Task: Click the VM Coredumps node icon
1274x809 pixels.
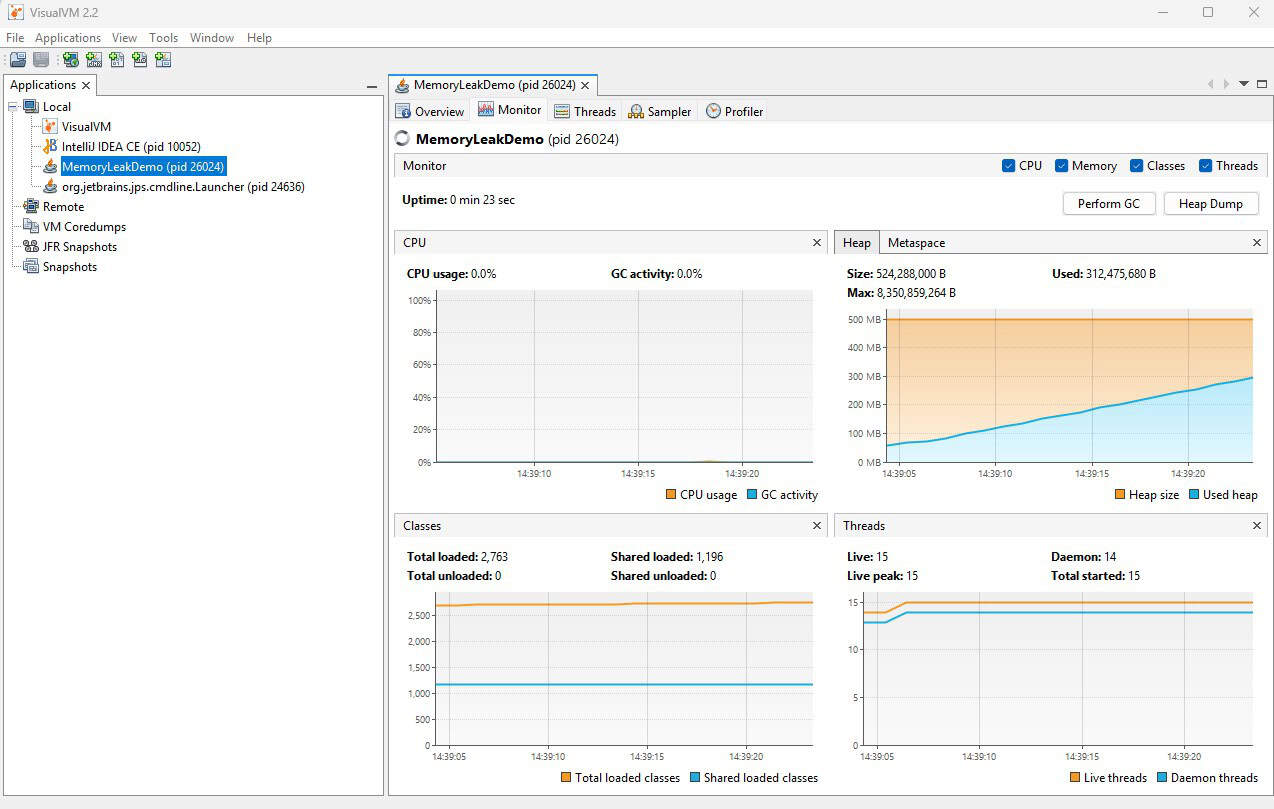Action: (x=31, y=227)
